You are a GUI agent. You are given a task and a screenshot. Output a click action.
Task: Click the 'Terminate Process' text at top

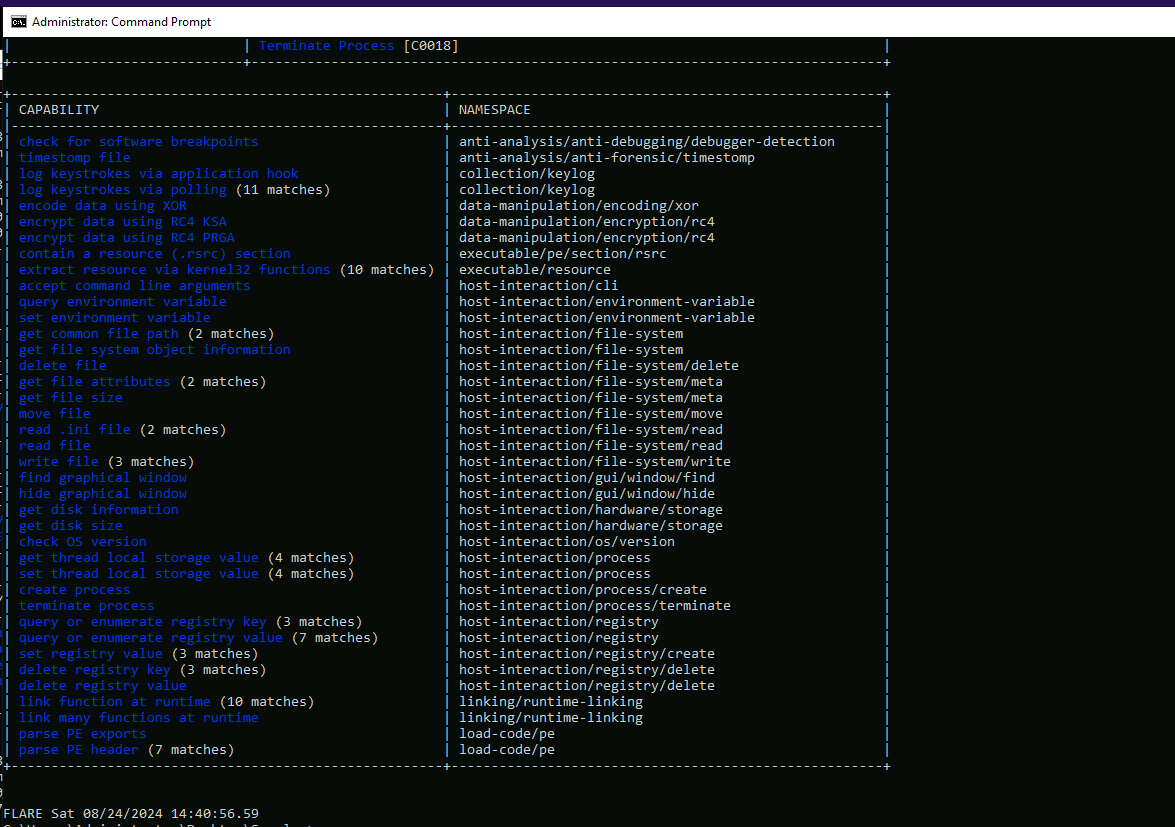(326, 46)
